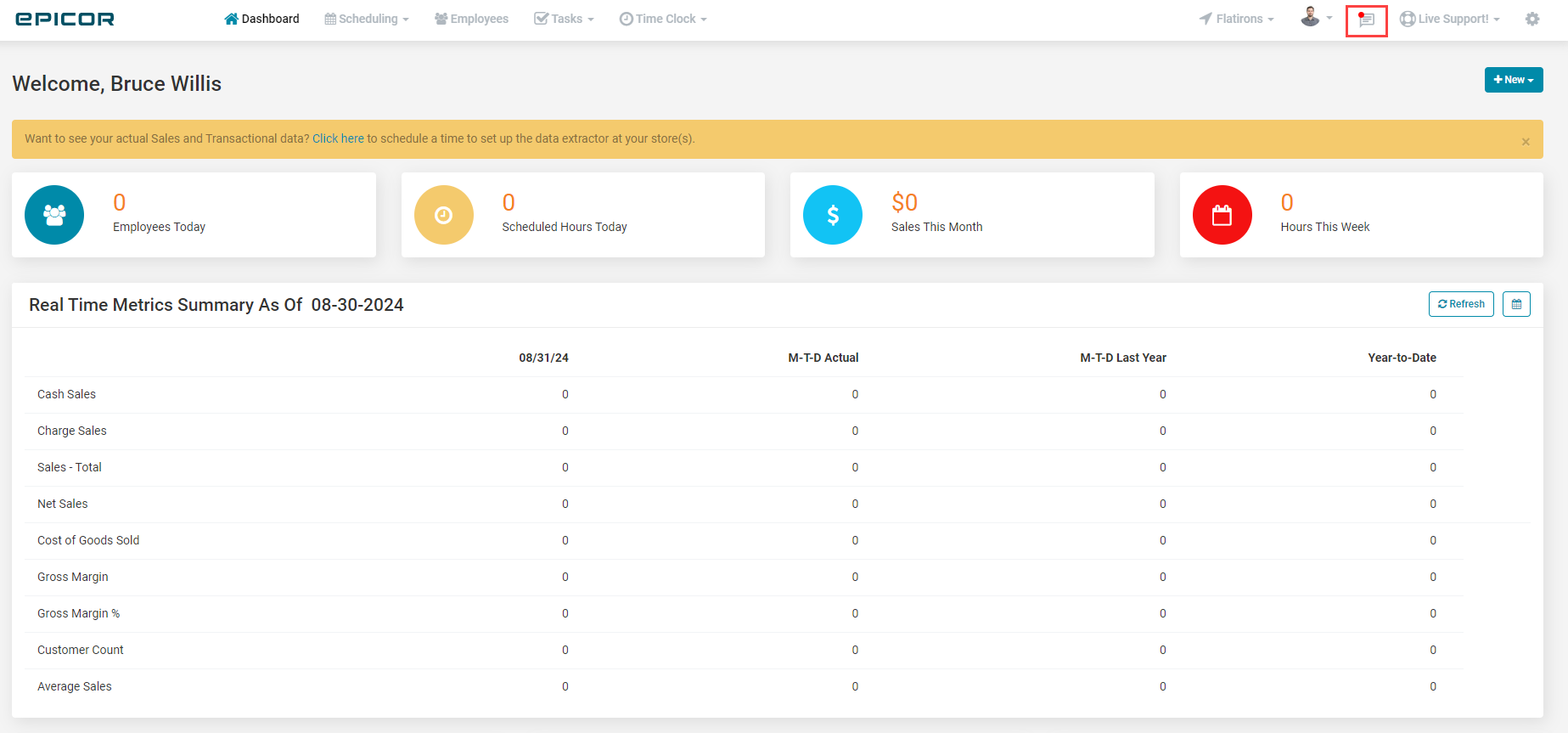
Task: Select the M-T-D Last Year column header
Action: coord(1123,358)
